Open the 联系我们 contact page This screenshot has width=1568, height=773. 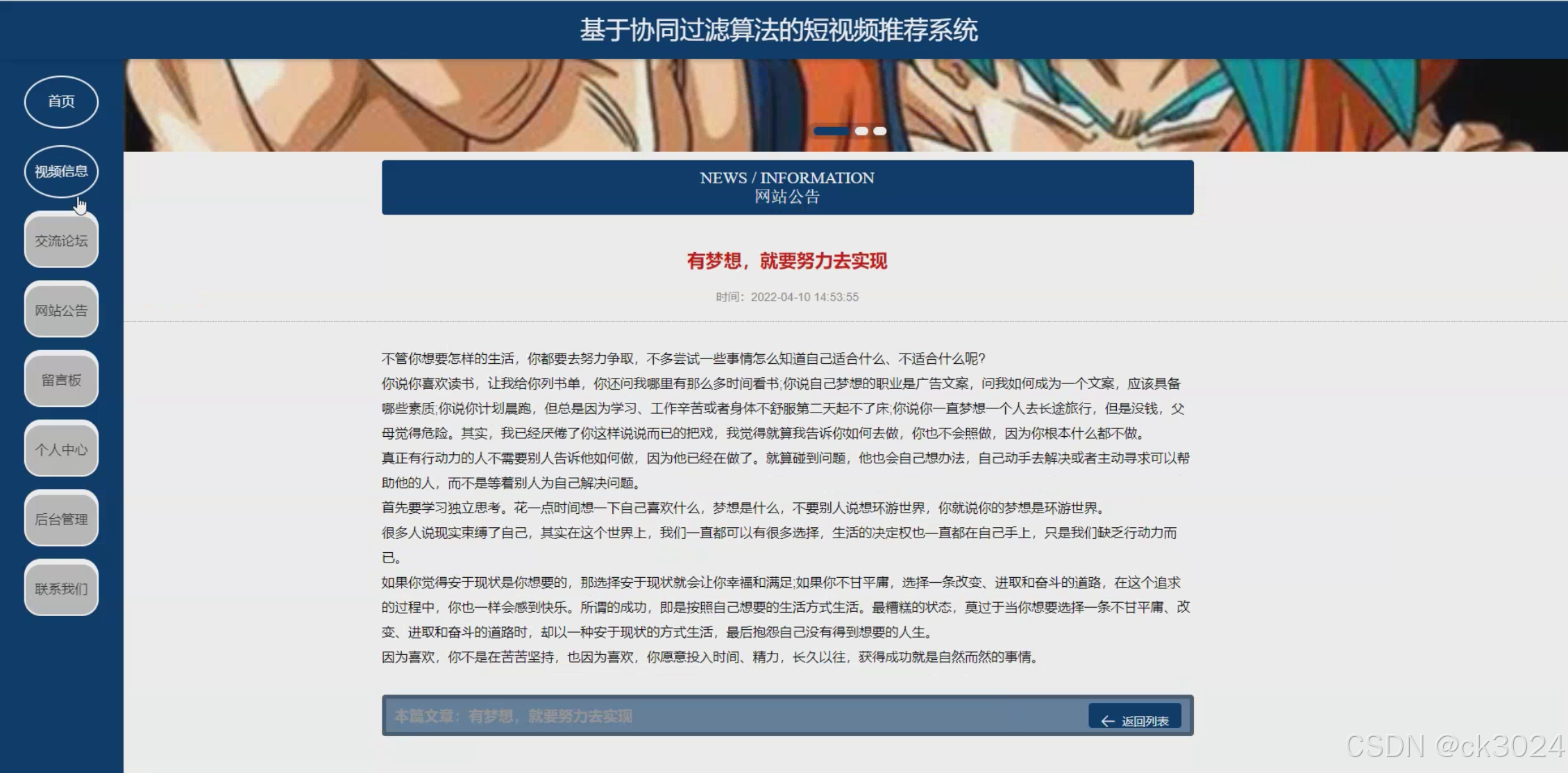pyautogui.click(x=60, y=588)
